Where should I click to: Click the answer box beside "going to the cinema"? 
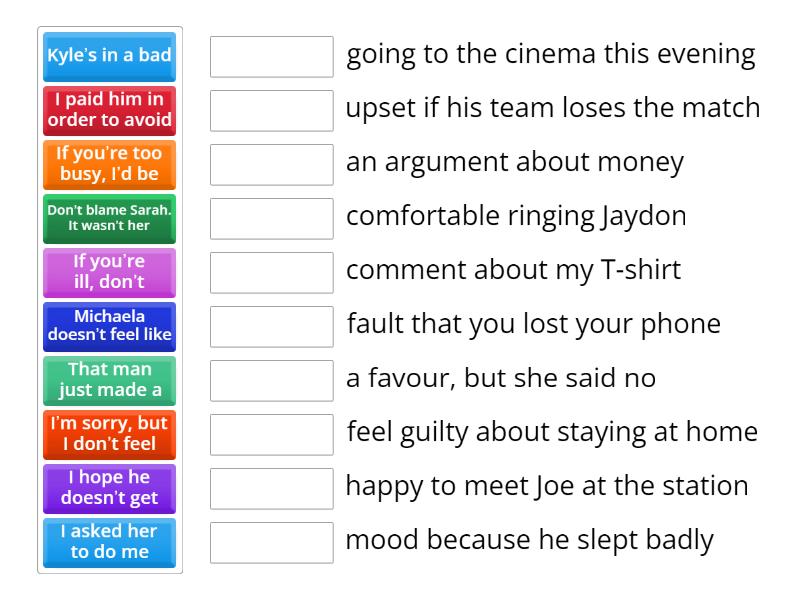[x=272, y=56]
